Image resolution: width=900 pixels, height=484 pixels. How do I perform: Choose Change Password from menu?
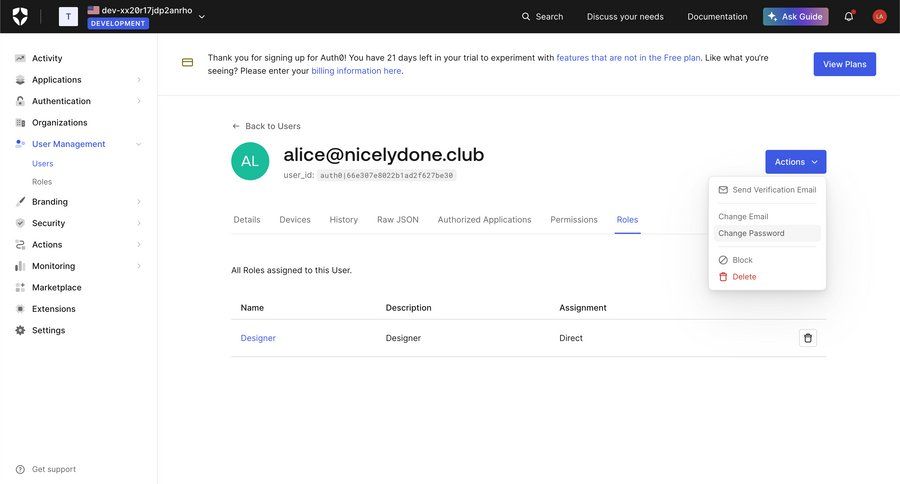pyautogui.click(x=767, y=233)
